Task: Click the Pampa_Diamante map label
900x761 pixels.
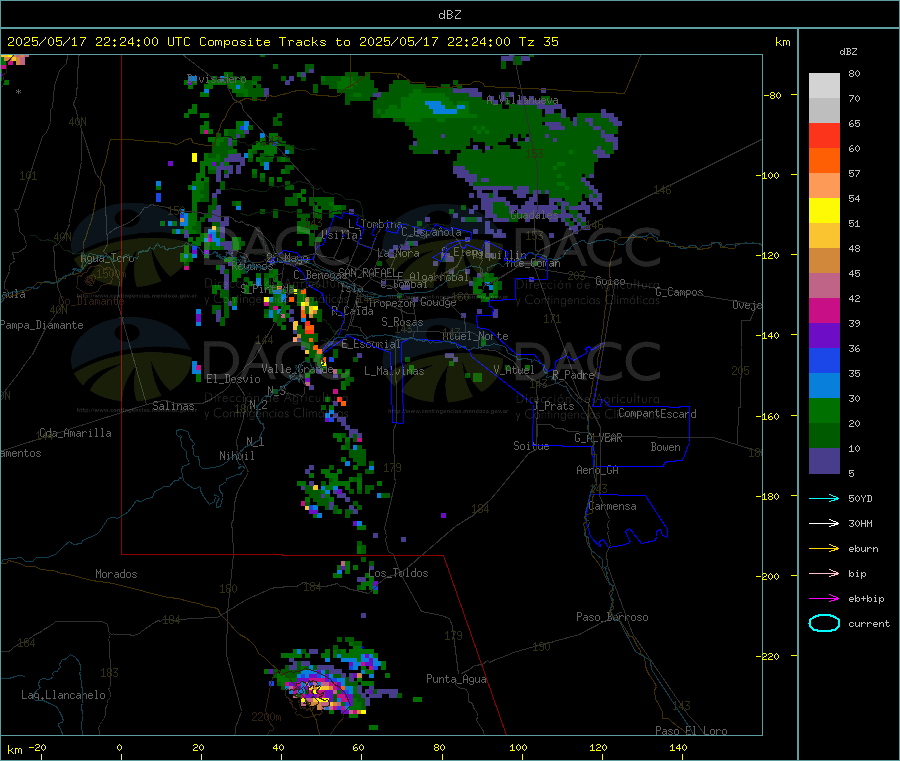Action: 42,325
